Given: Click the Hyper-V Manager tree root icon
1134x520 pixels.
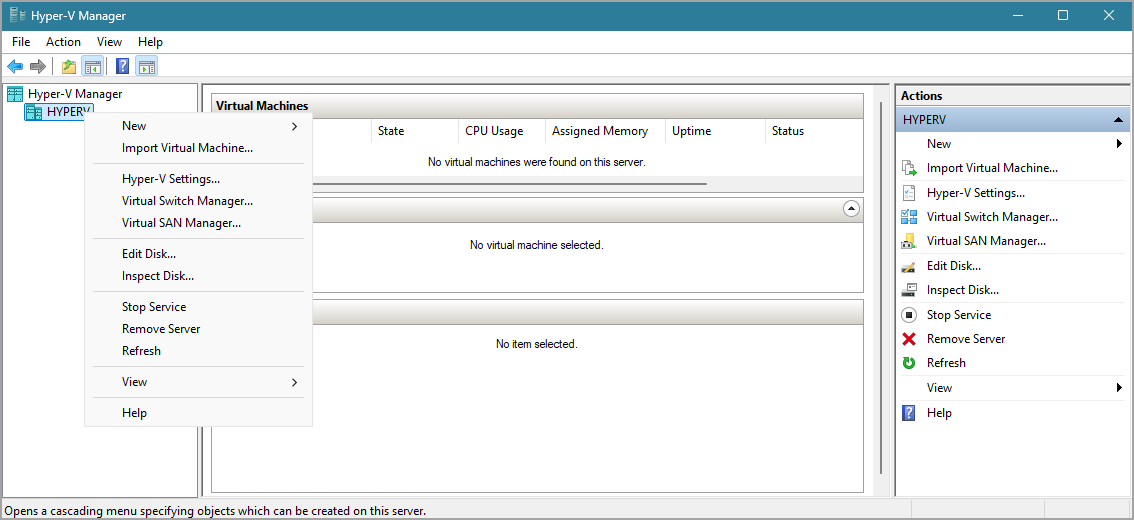Looking at the screenshot, I should pos(14,94).
